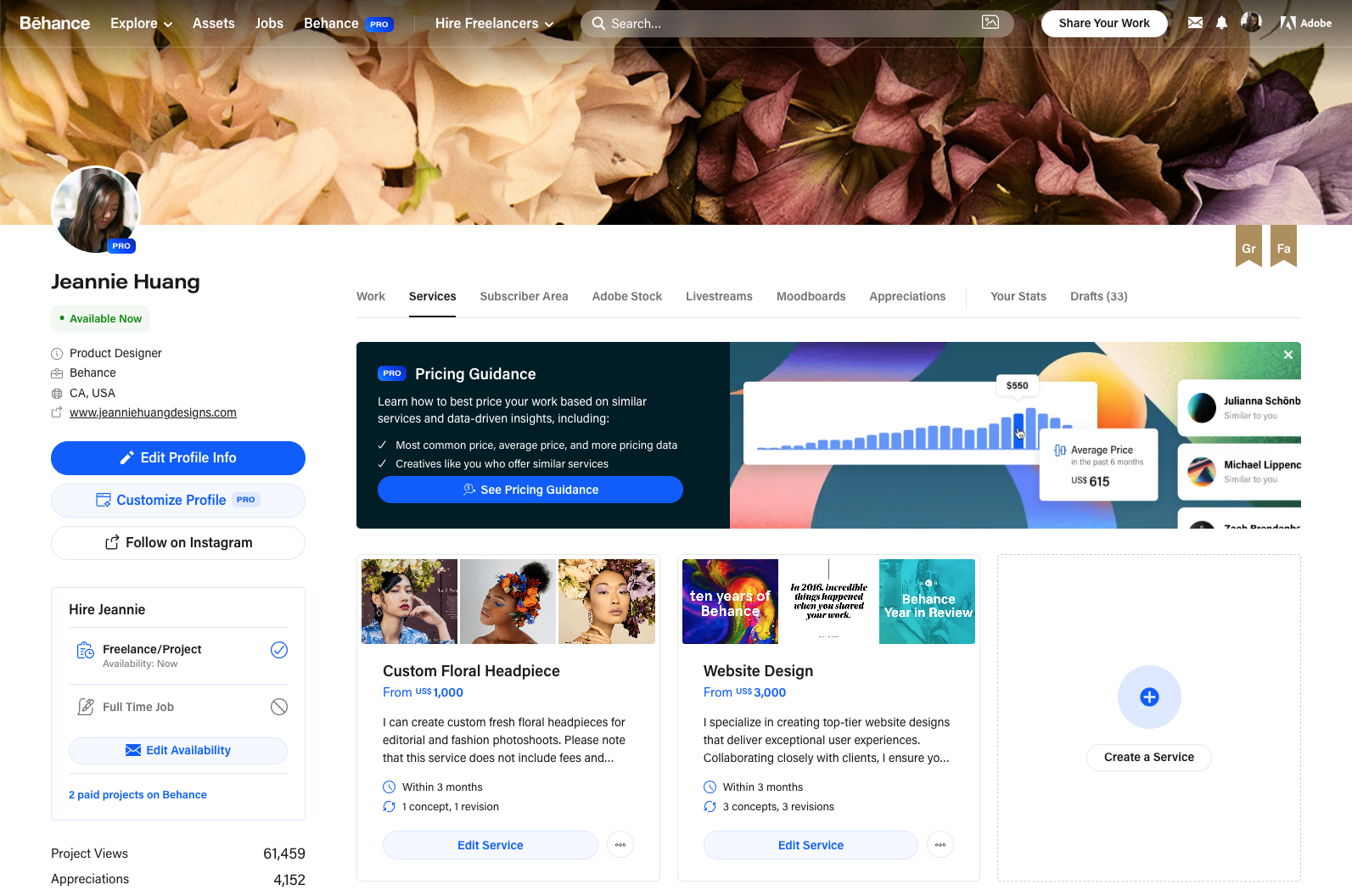Open the 2 paid projects on Behance link
This screenshot has height=896, width=1352.
pyautogui.click(x=137, y=795)
